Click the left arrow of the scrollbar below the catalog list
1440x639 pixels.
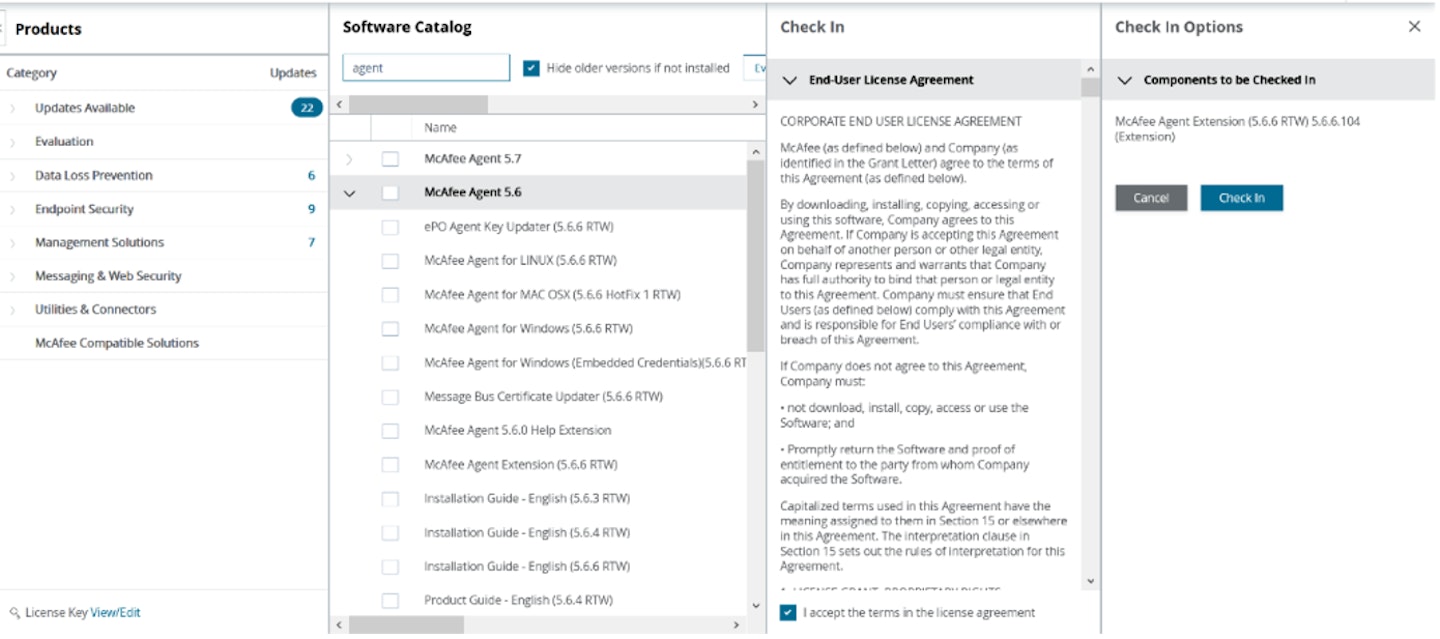(339, 625)
